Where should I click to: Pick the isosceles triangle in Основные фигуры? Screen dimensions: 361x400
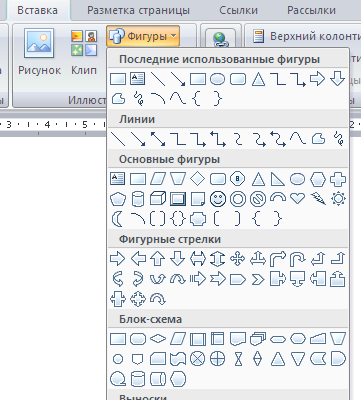[x=258, y=179]
